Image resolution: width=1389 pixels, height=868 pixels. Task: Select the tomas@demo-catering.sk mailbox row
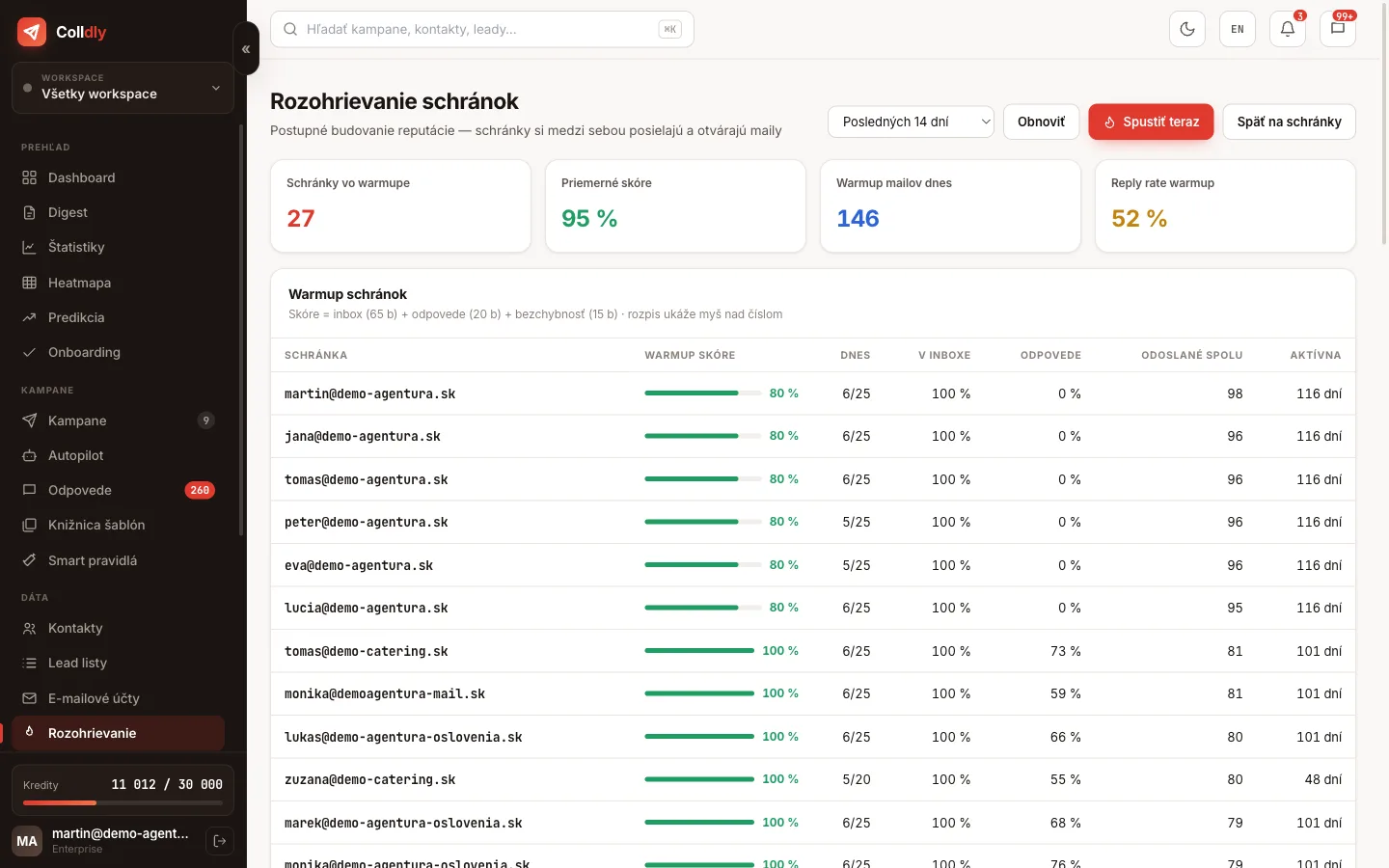[x=813, y=651]
